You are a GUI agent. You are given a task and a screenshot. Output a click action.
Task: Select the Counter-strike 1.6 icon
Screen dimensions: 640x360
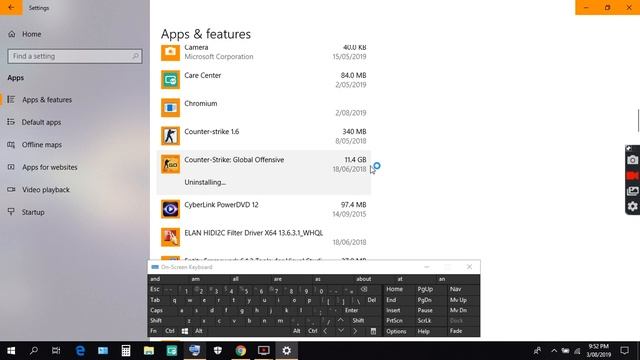tap(170, 136)
